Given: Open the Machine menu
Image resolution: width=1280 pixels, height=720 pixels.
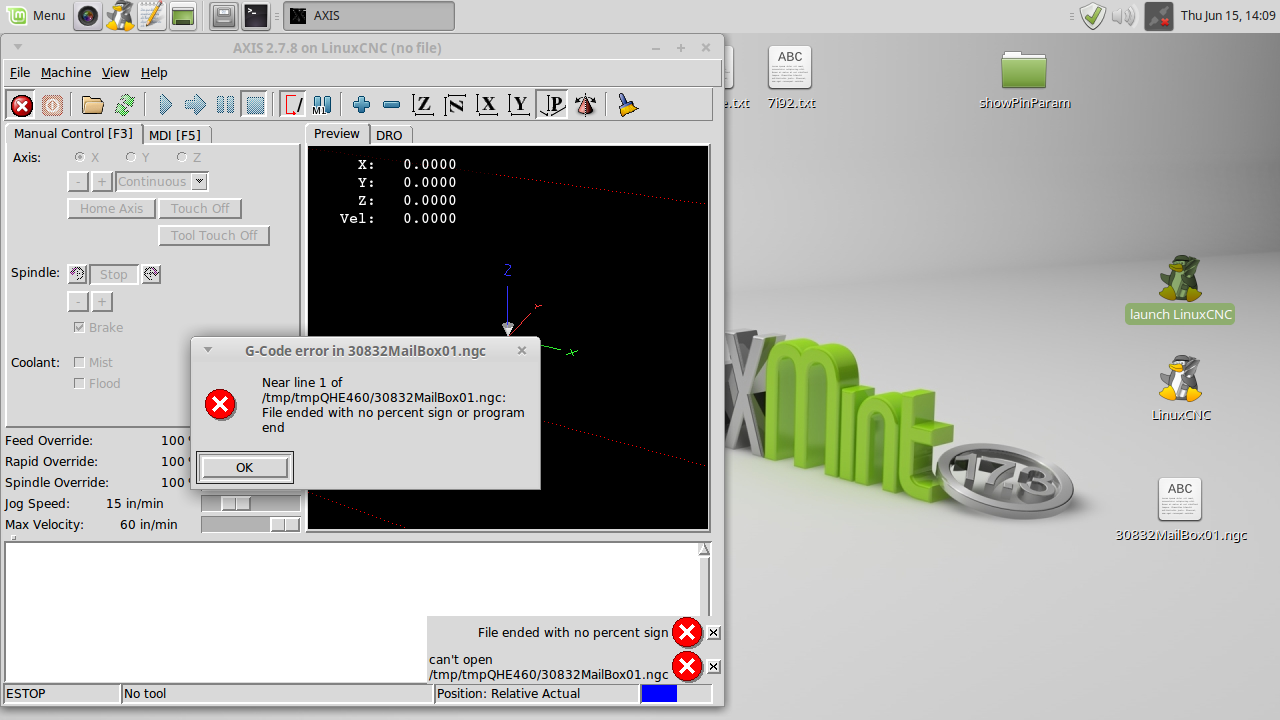Looking at the screenshot, I should [x=66, y=73].
